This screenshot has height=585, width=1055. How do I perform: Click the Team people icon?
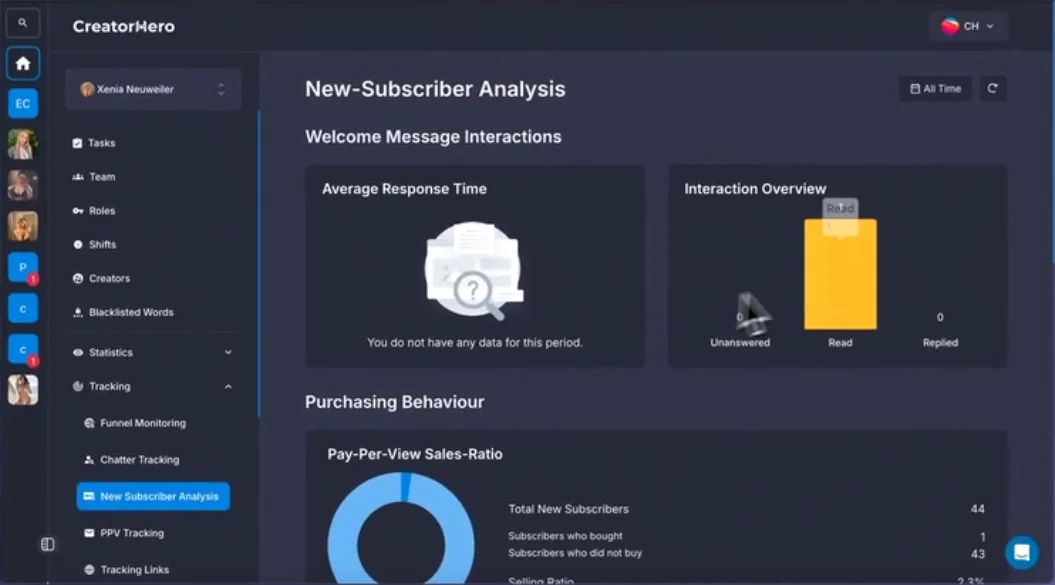click(x=78, y=176)
